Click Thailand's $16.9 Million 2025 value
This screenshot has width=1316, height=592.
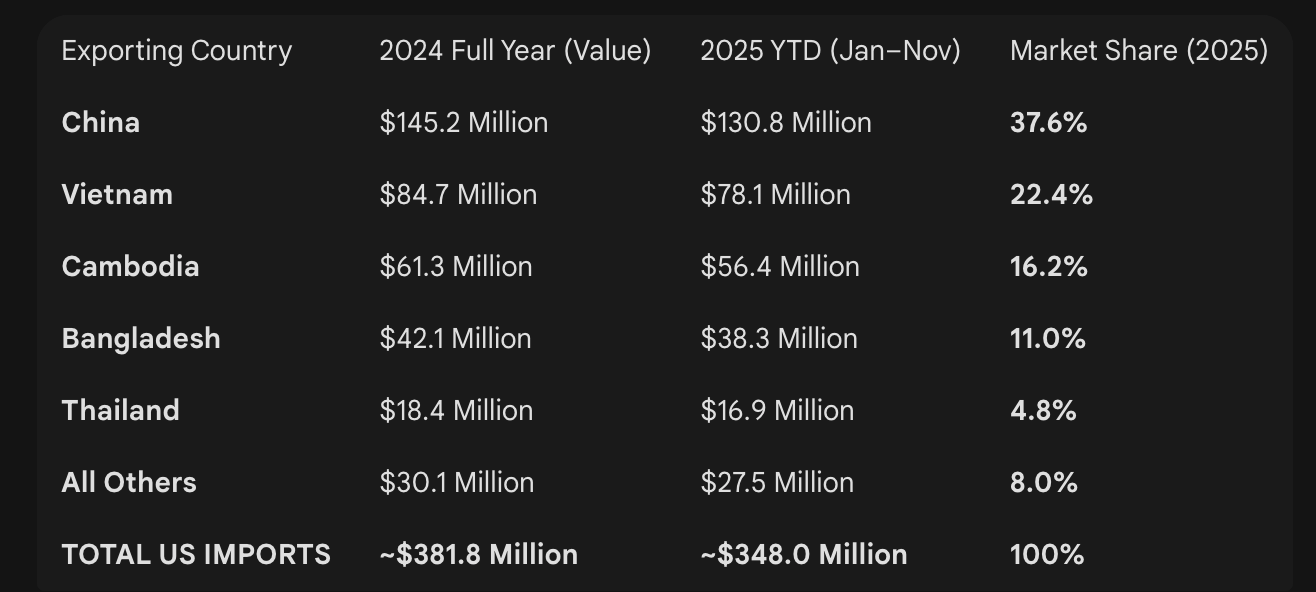pos(777,411)
